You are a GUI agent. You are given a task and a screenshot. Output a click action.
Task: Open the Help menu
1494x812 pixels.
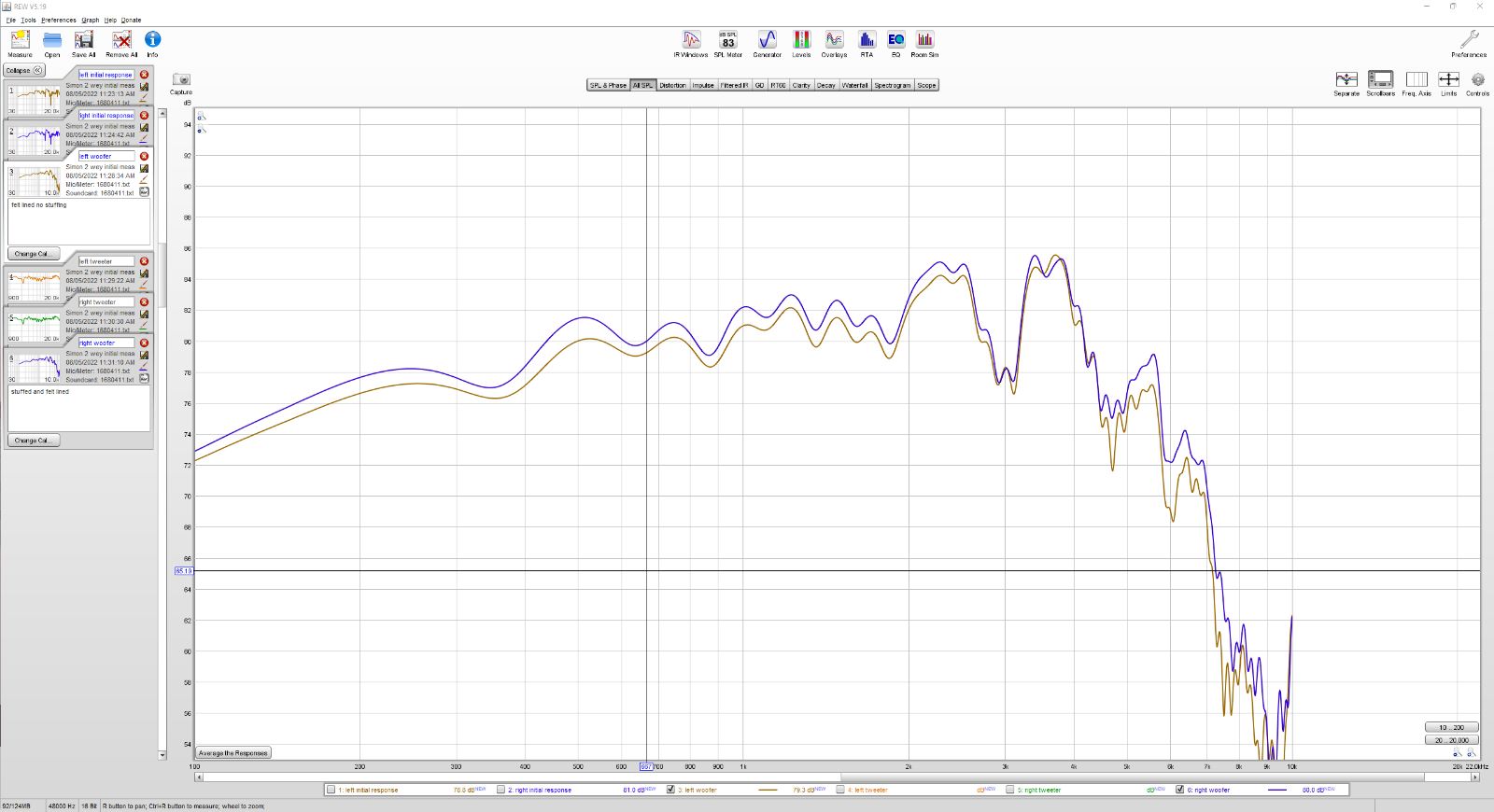click(110, 20)
